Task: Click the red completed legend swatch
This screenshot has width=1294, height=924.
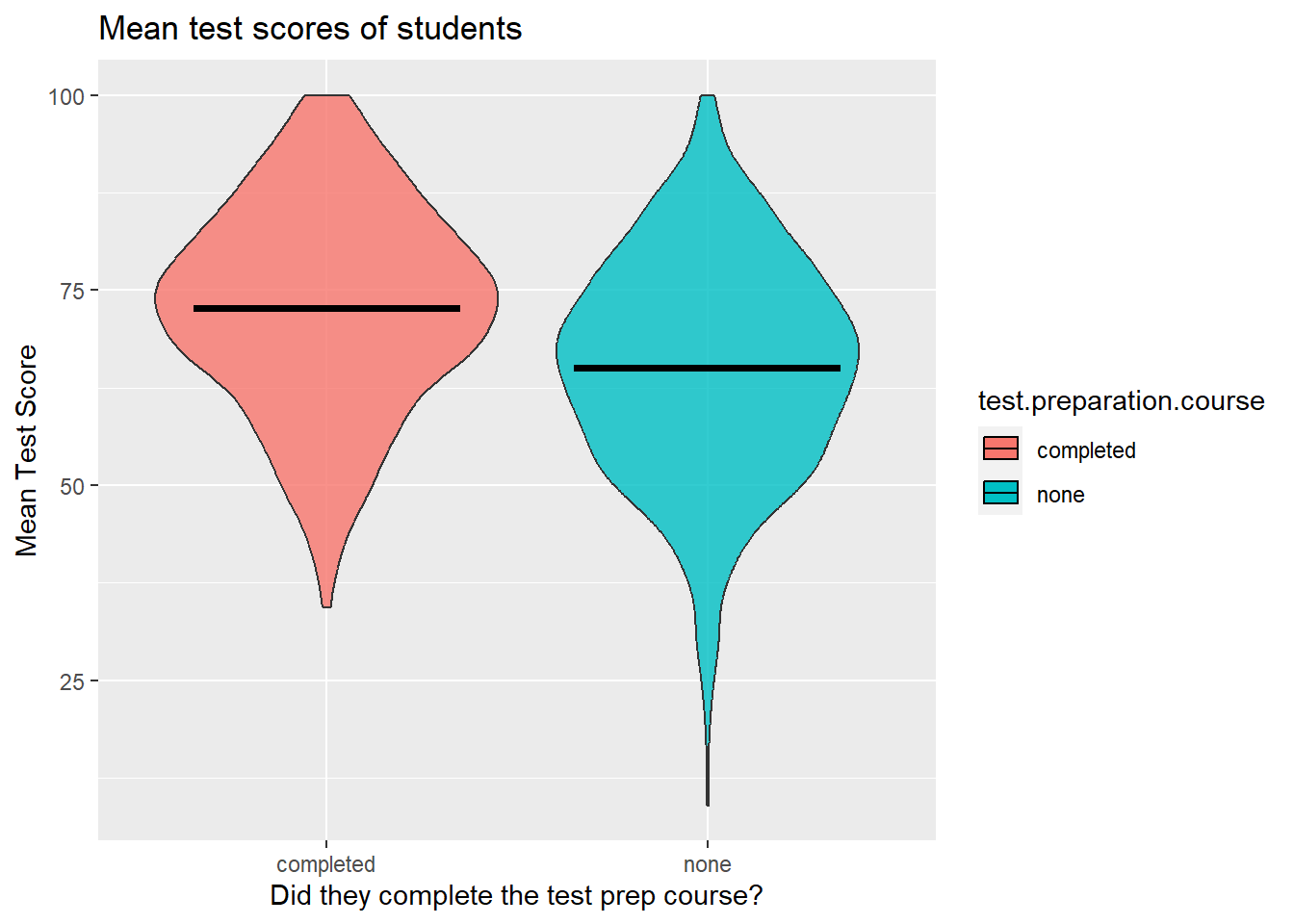Action: pos(1000,449)
